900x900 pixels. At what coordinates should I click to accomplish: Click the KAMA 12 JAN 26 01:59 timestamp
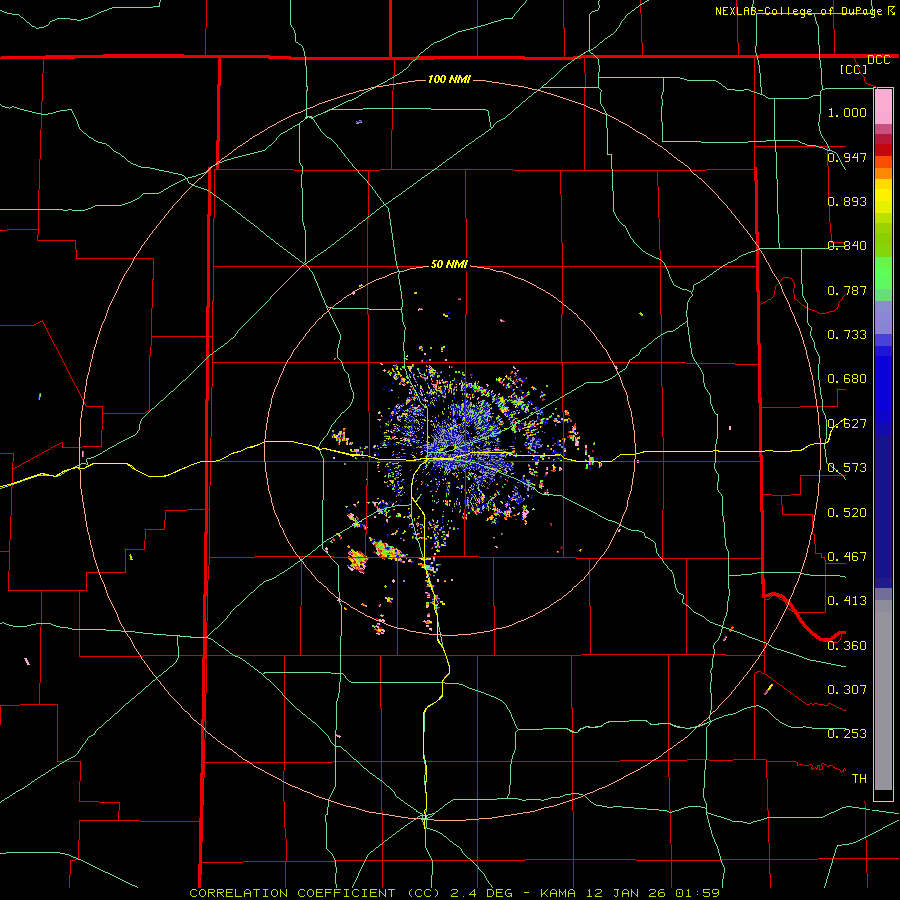tap(630, 893)
